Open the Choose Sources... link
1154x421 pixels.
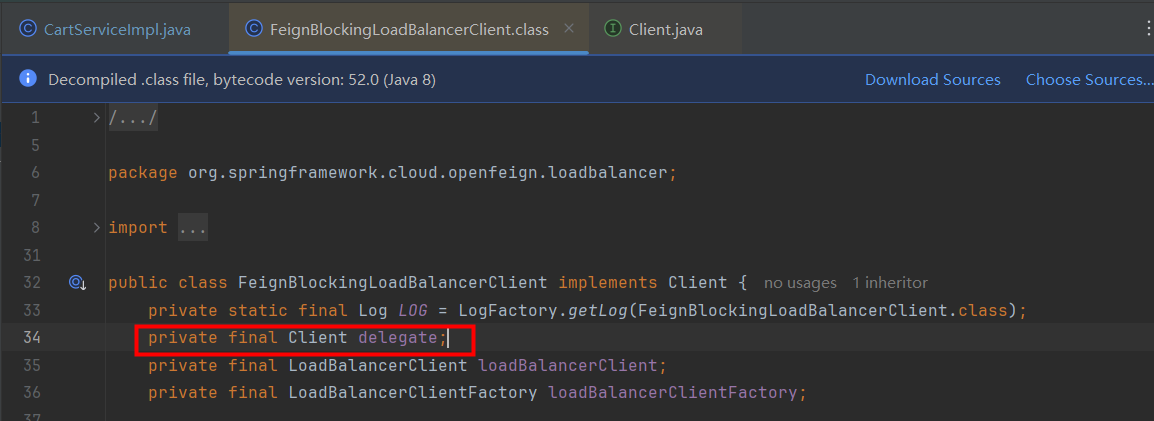(x=1089, y=80)
